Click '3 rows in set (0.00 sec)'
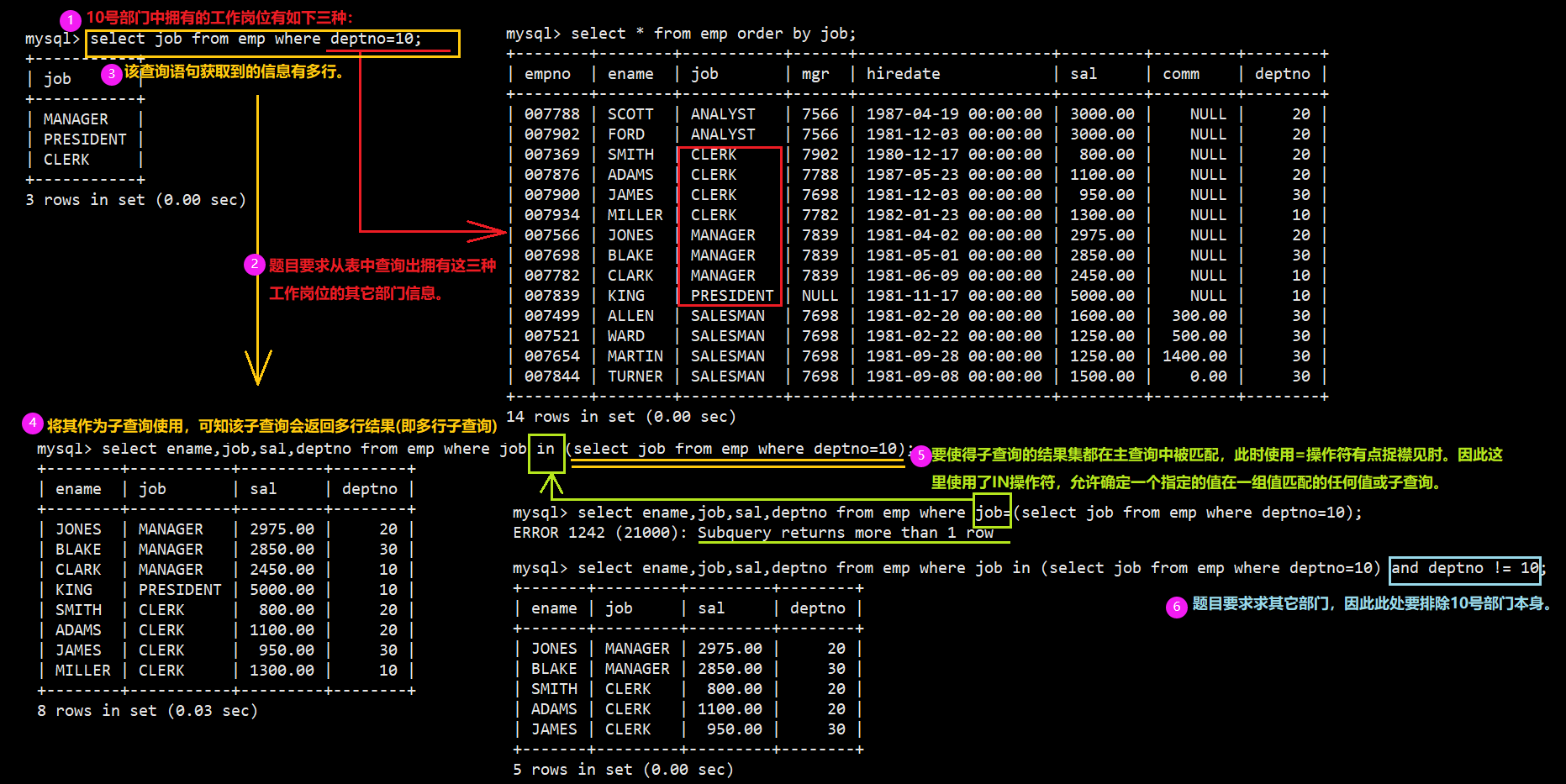 tap(135, 200)
